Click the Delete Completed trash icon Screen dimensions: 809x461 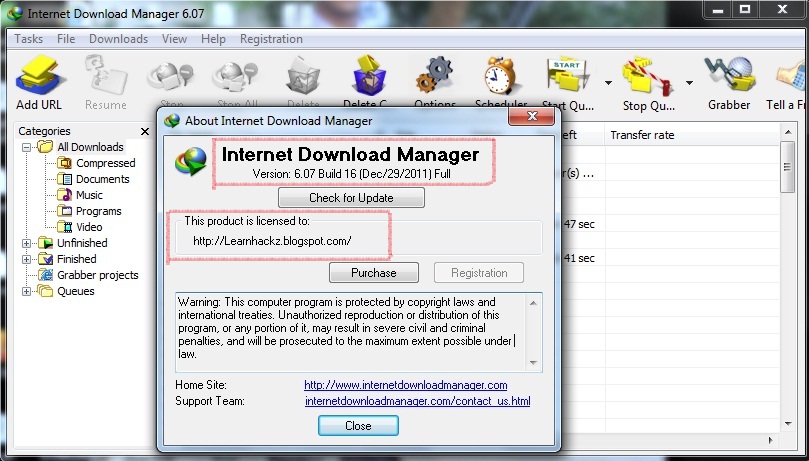coord(368,75)
